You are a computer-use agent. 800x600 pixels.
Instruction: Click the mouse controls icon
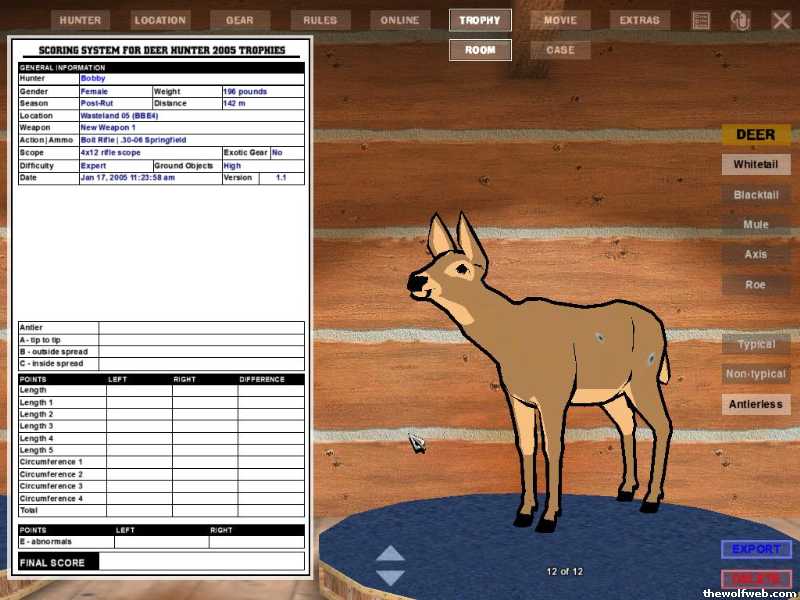click(740, 20)
